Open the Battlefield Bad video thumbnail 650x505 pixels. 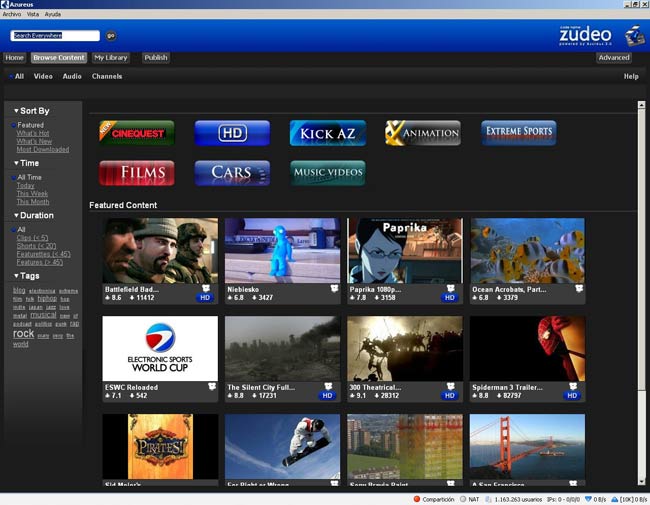point(160,251)
